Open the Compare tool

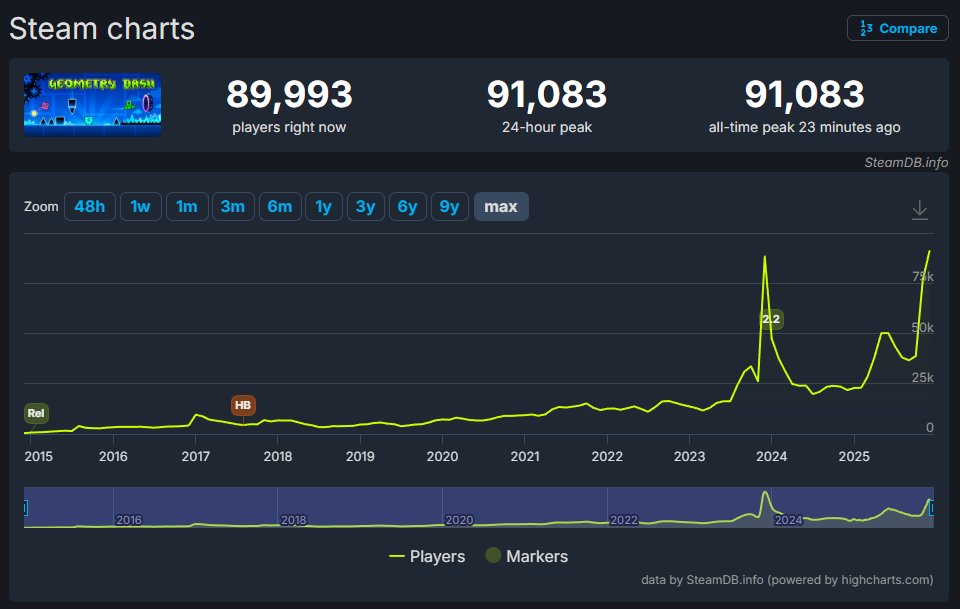coord(897,27)
